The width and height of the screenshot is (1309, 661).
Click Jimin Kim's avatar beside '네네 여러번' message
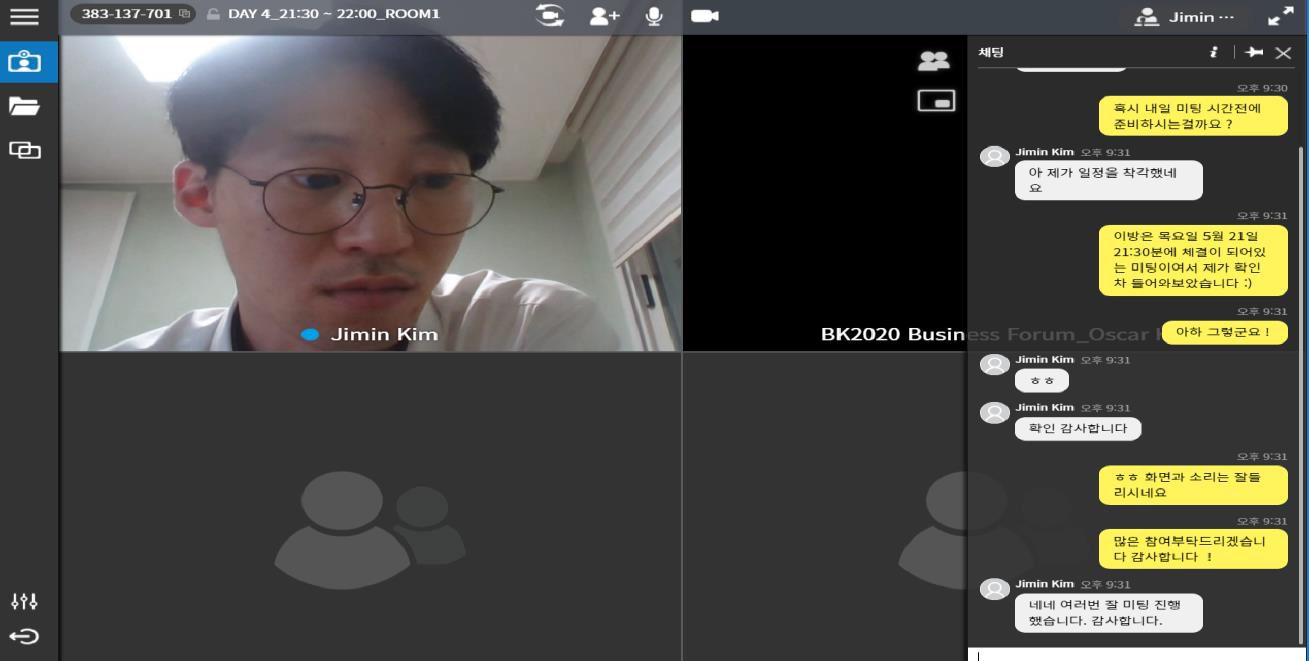pyautogui.click(x=994, y=589)
